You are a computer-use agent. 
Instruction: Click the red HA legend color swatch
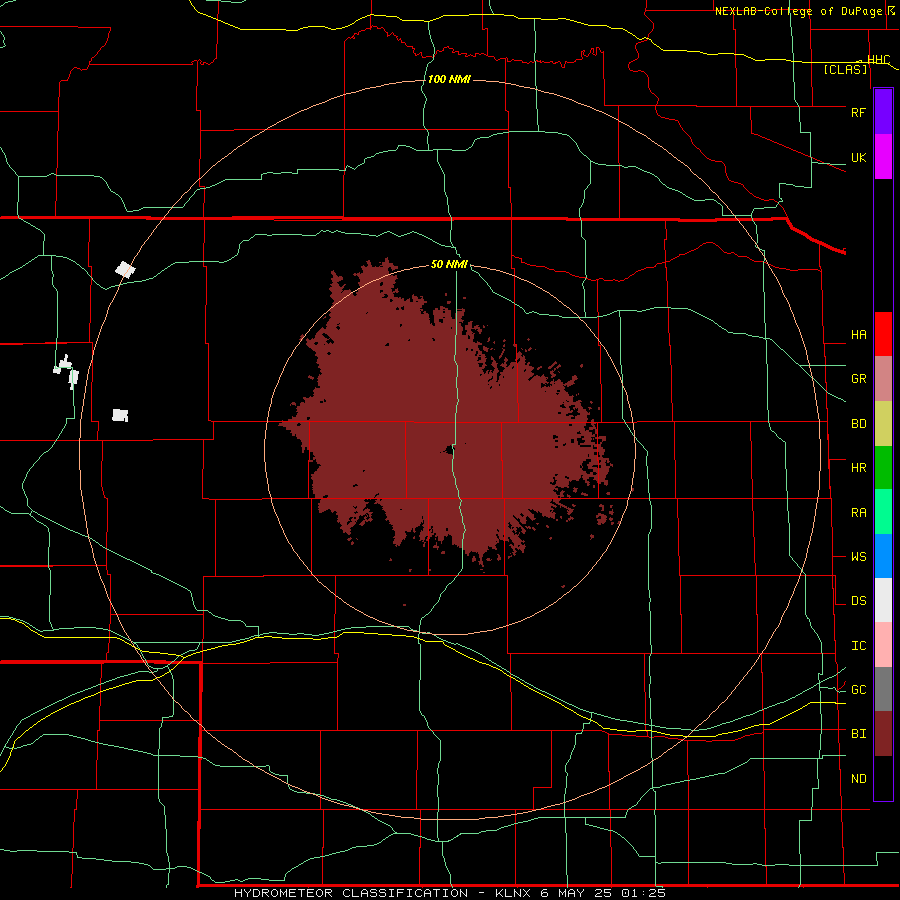point(883,334)
